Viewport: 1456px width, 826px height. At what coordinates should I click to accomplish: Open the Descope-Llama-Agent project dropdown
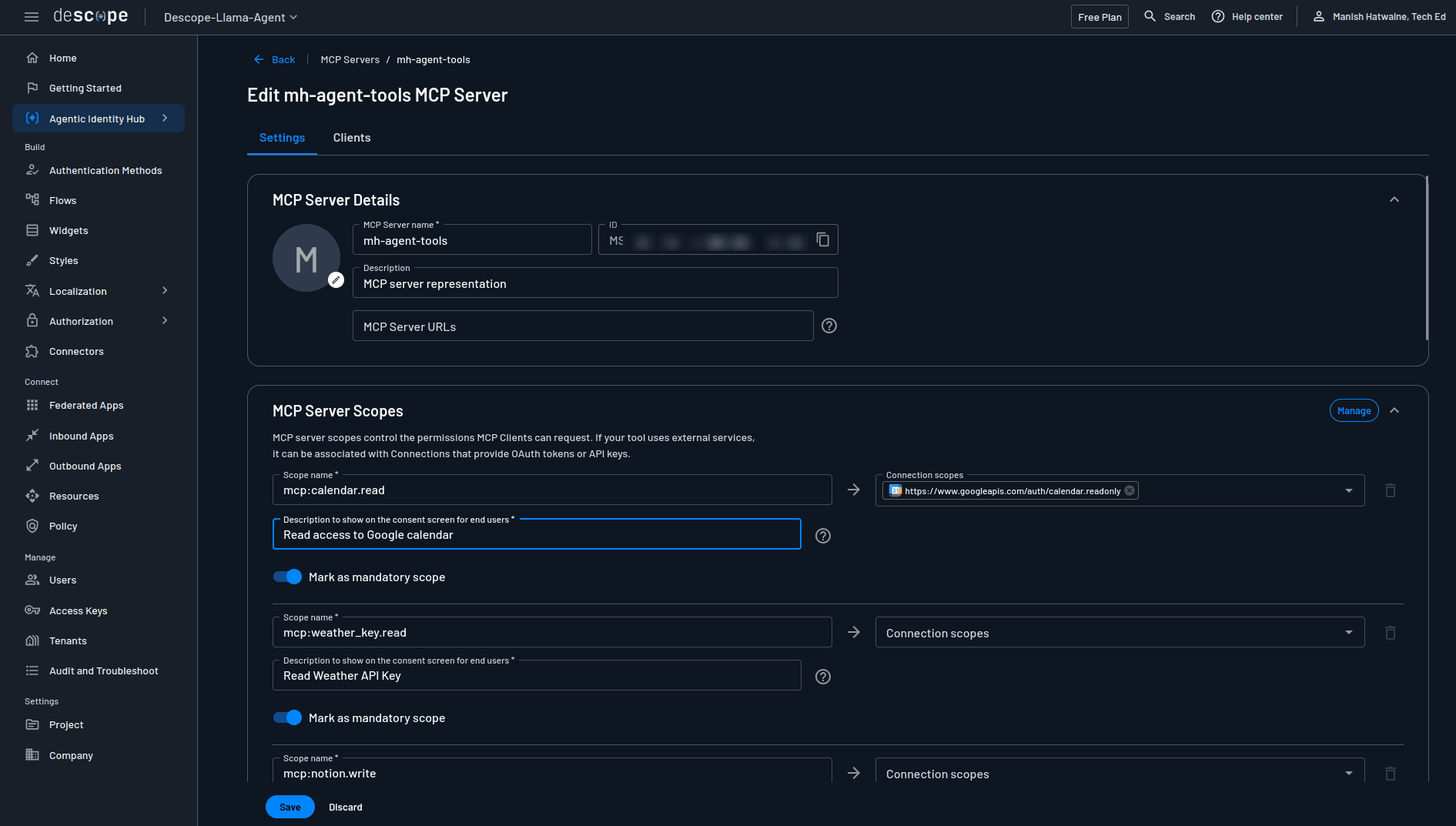(230, 17)
